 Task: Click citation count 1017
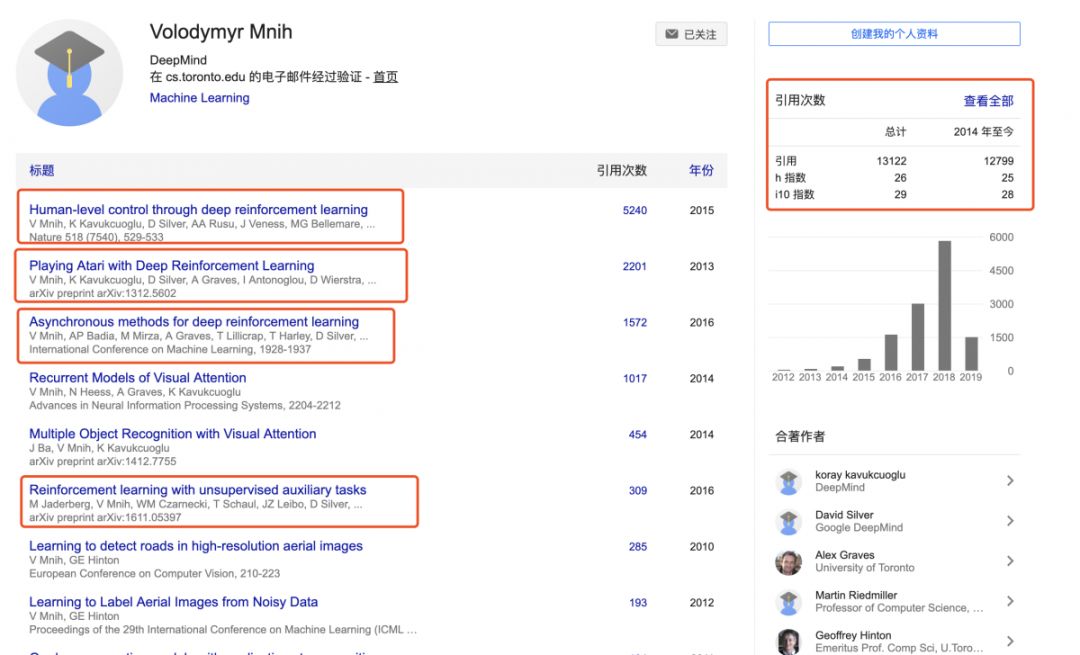point(635,378)
